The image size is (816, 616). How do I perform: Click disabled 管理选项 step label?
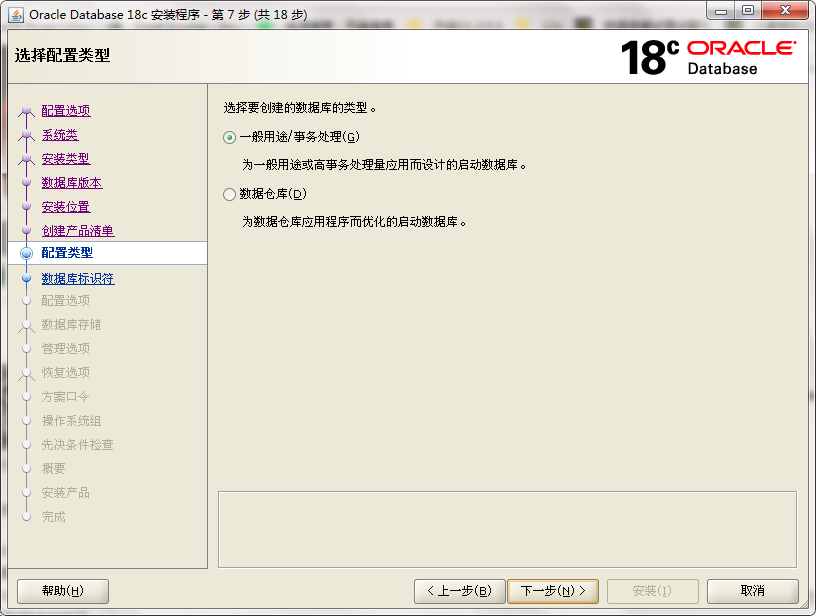pyautogui.click(x=66, y=349)
